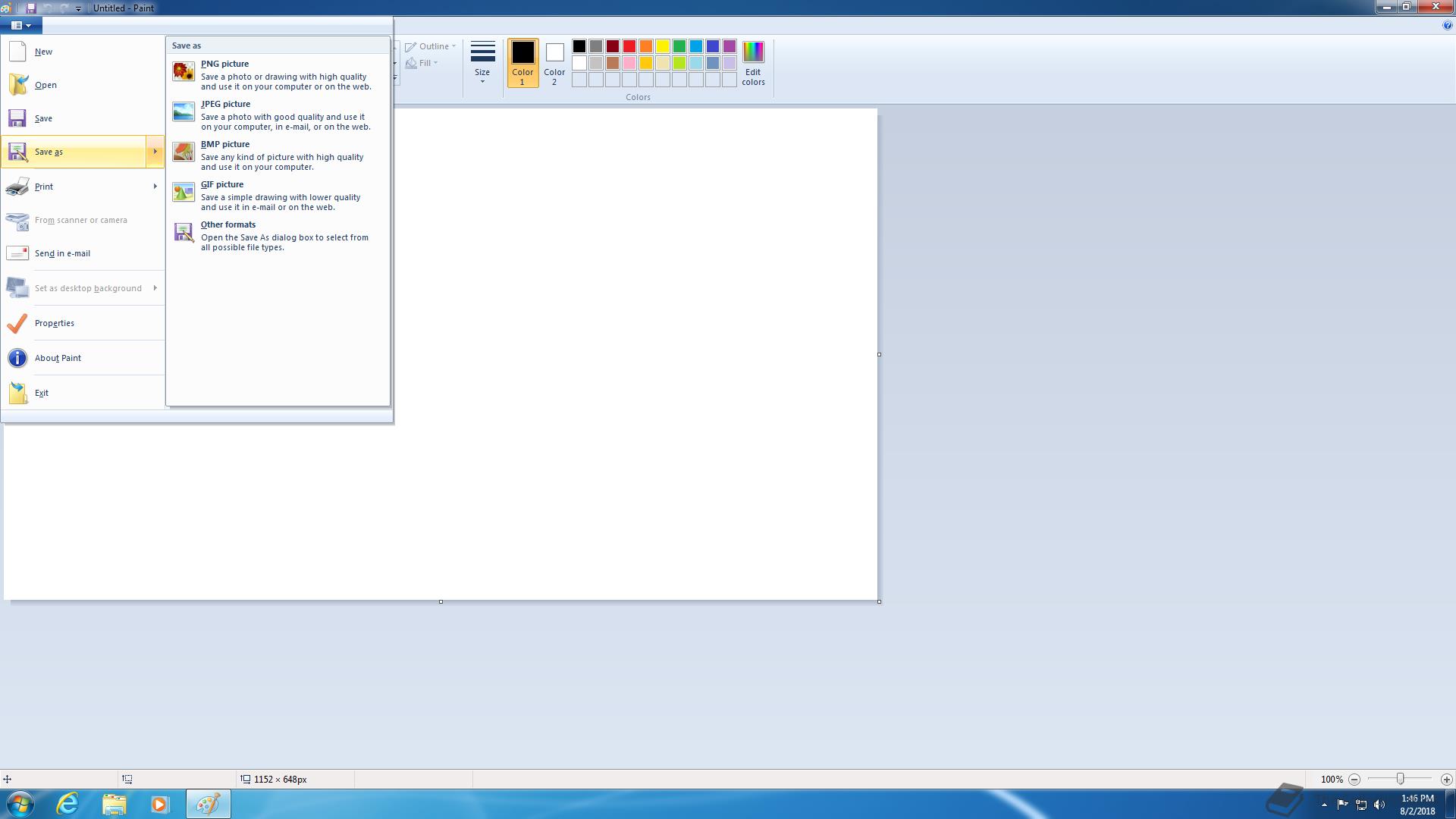Click the Action Center flag tray icon

click(x=1343, y=805)
